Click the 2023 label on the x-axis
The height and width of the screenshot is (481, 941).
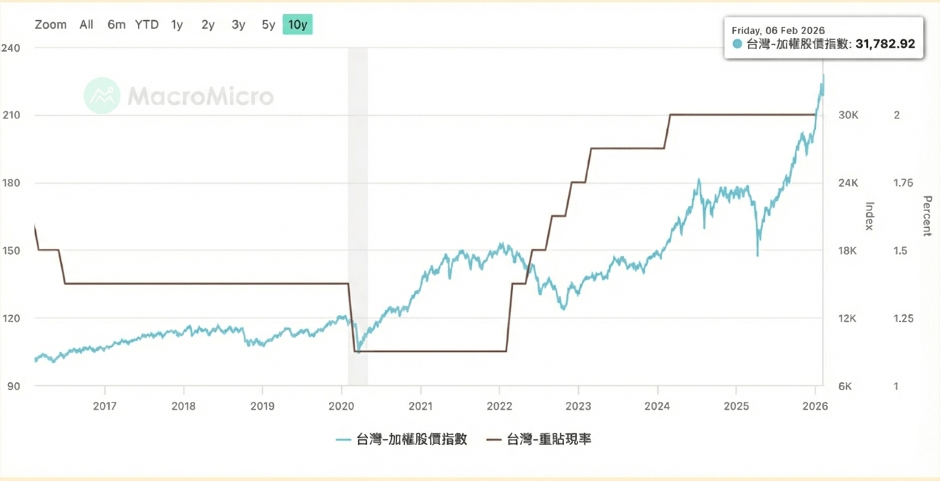(x=578, y=406)
